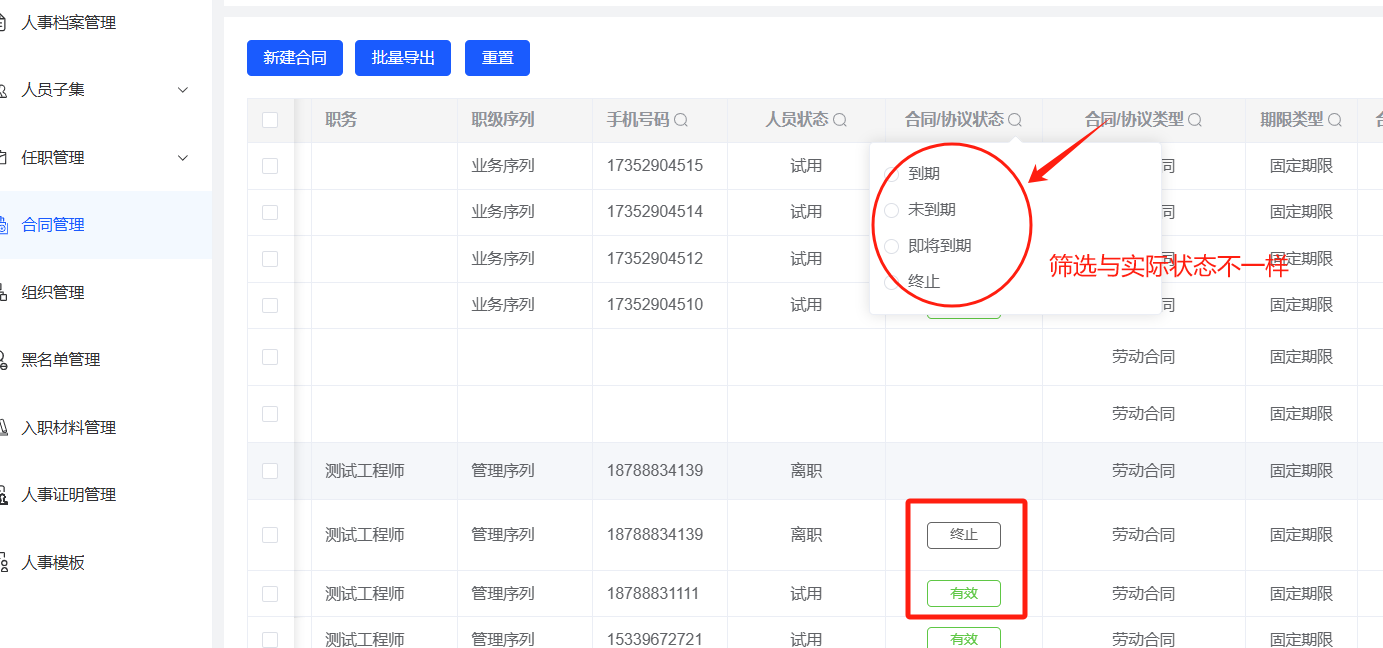Select the row with phone 15339672721
This screenshot has height=648, width=1383.
click(270, 639)
